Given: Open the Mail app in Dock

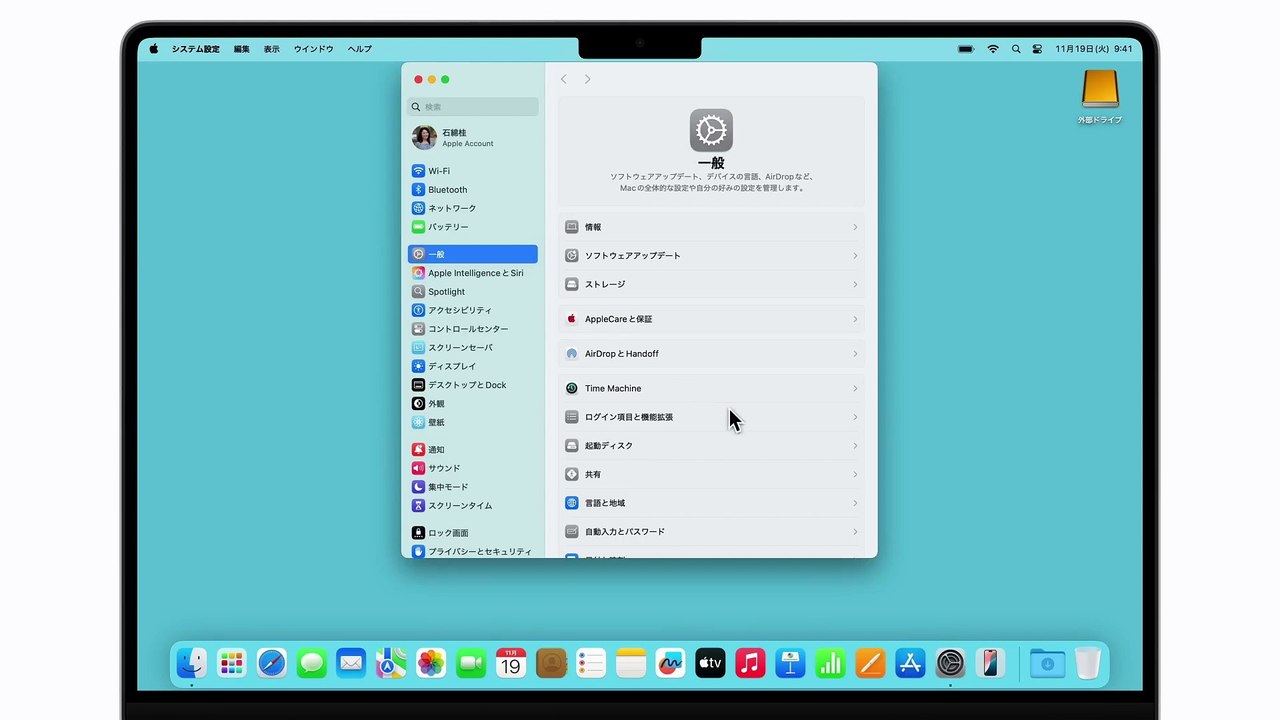Looking at the screenshot, I should click(x=351, y=663).
